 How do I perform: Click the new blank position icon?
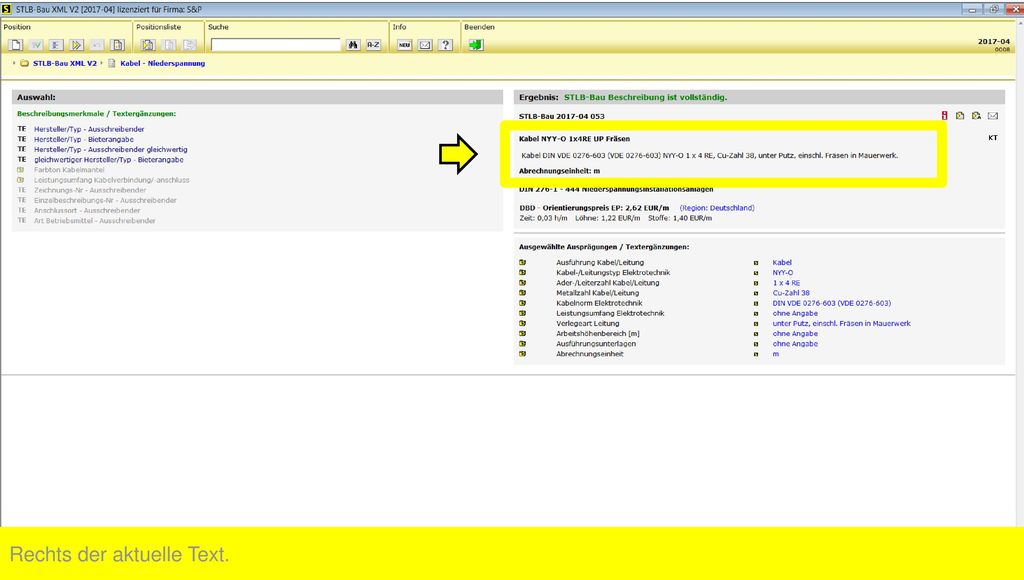point(16,44)
